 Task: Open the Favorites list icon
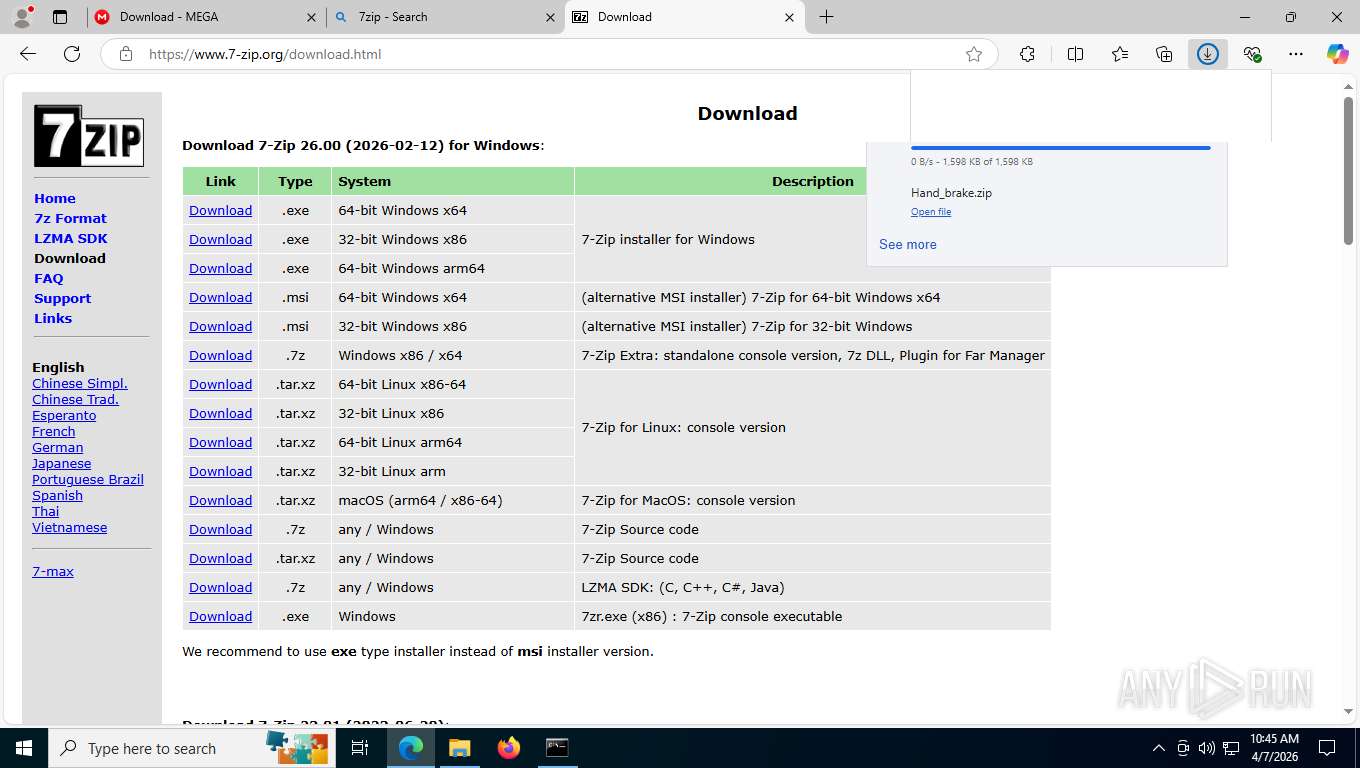[1120, 54]
